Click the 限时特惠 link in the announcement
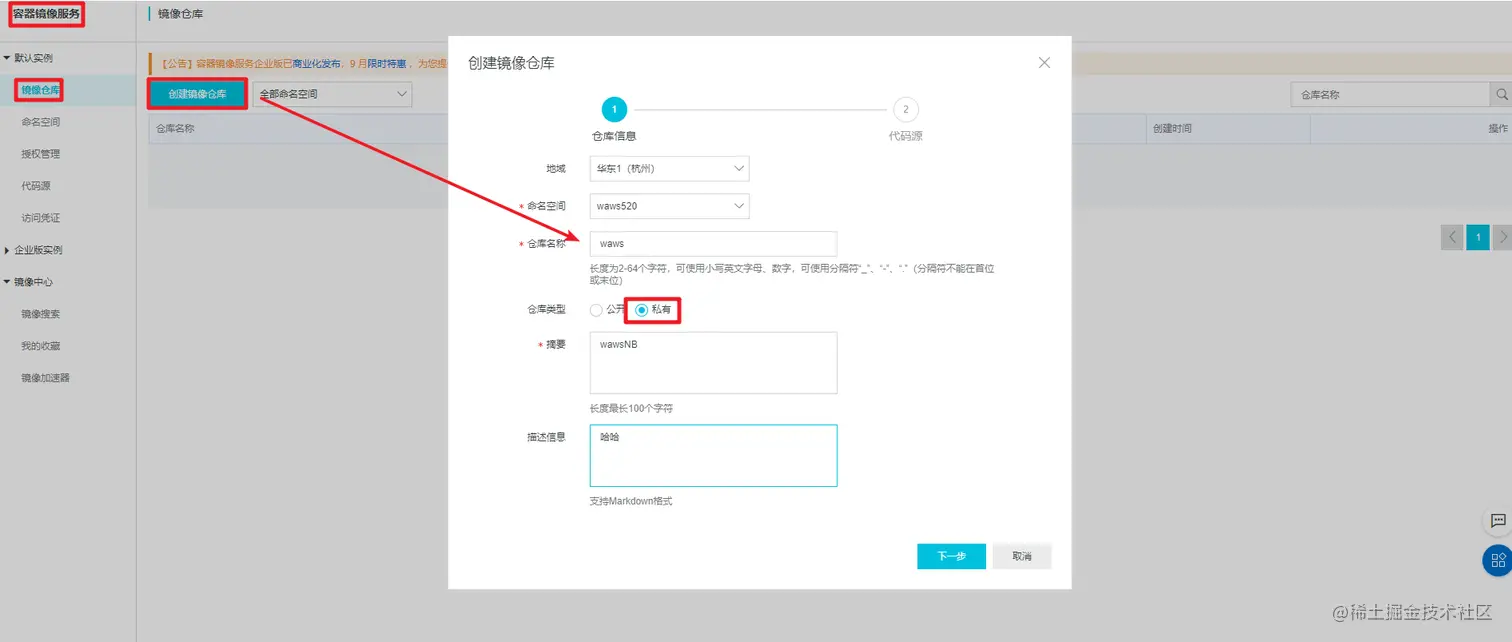Screen dimensions: 1512x642 [387, 64]
